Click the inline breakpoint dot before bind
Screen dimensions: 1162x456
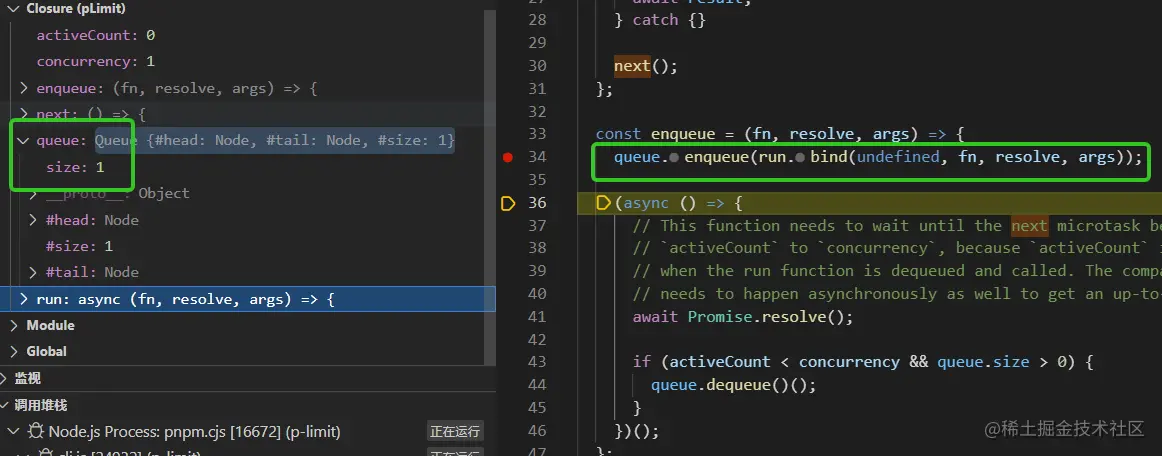800,157
